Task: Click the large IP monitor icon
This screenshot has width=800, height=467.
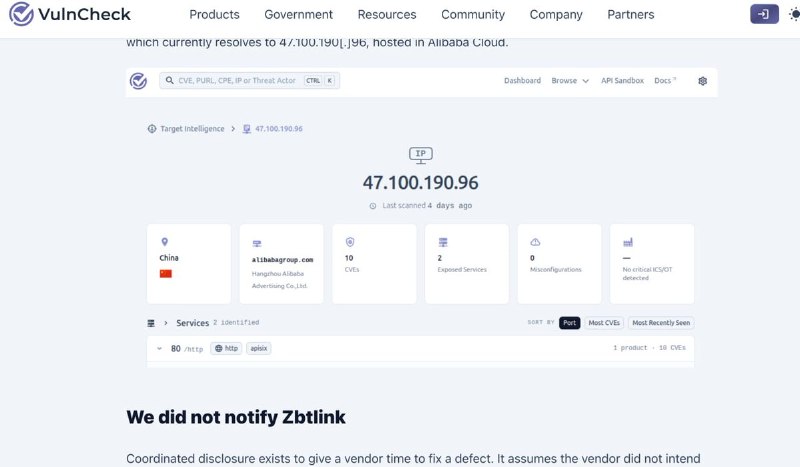Action: (x=421, y=155)
